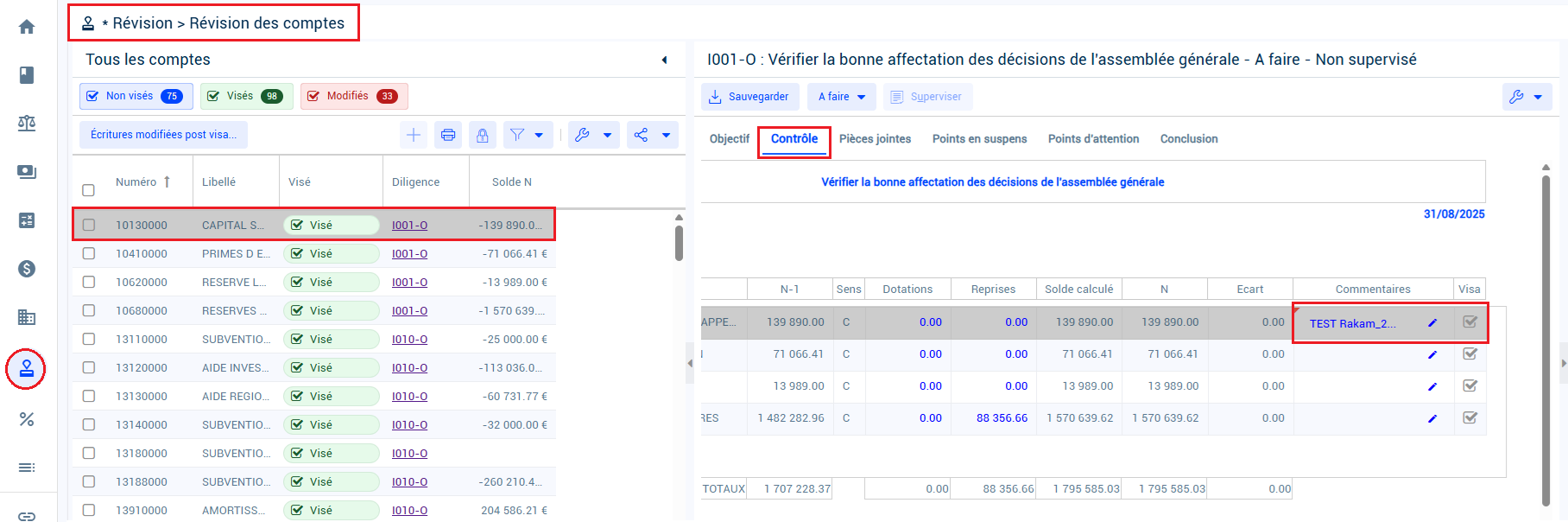Switch to the Objectif tab

[x=730, y=138]
